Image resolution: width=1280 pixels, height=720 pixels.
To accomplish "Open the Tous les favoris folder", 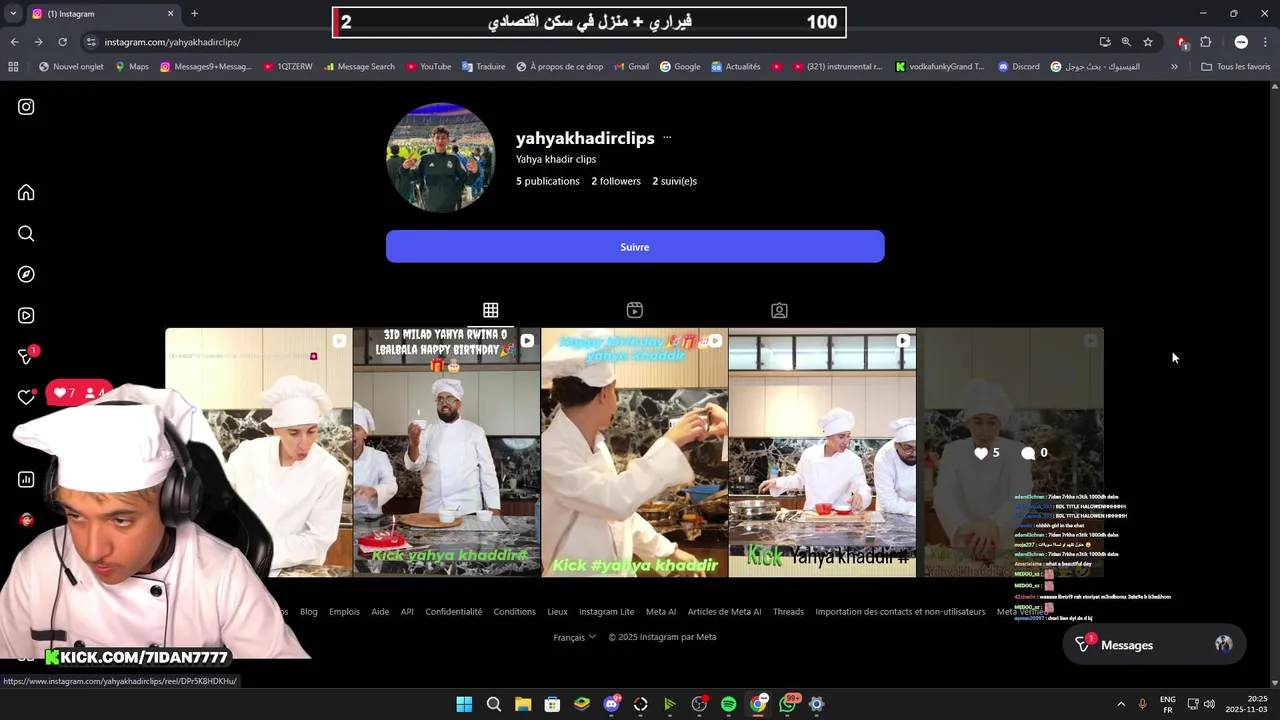I will [1236, 67].
